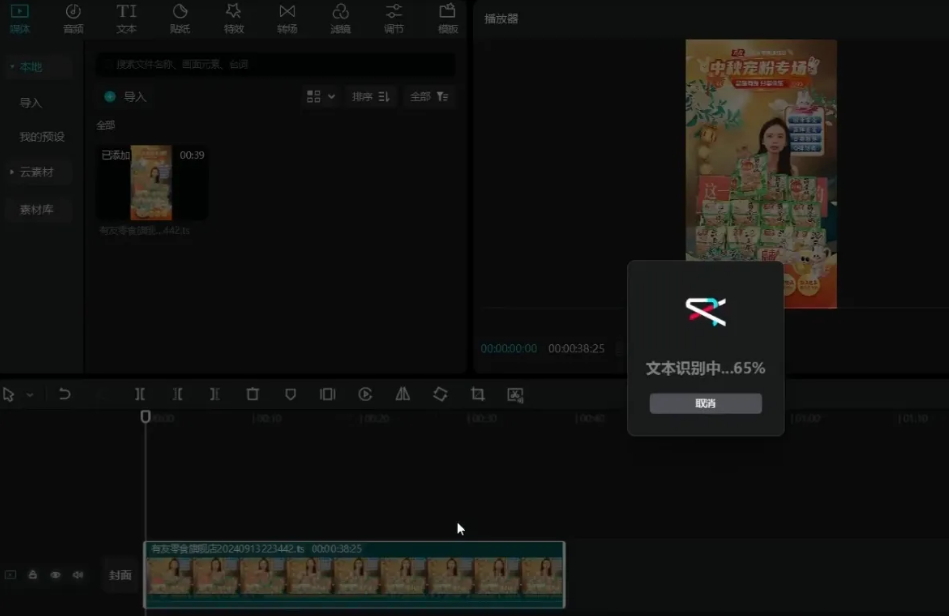
Task: Mute the main video track audio
Action: click(x=78, y=575)
